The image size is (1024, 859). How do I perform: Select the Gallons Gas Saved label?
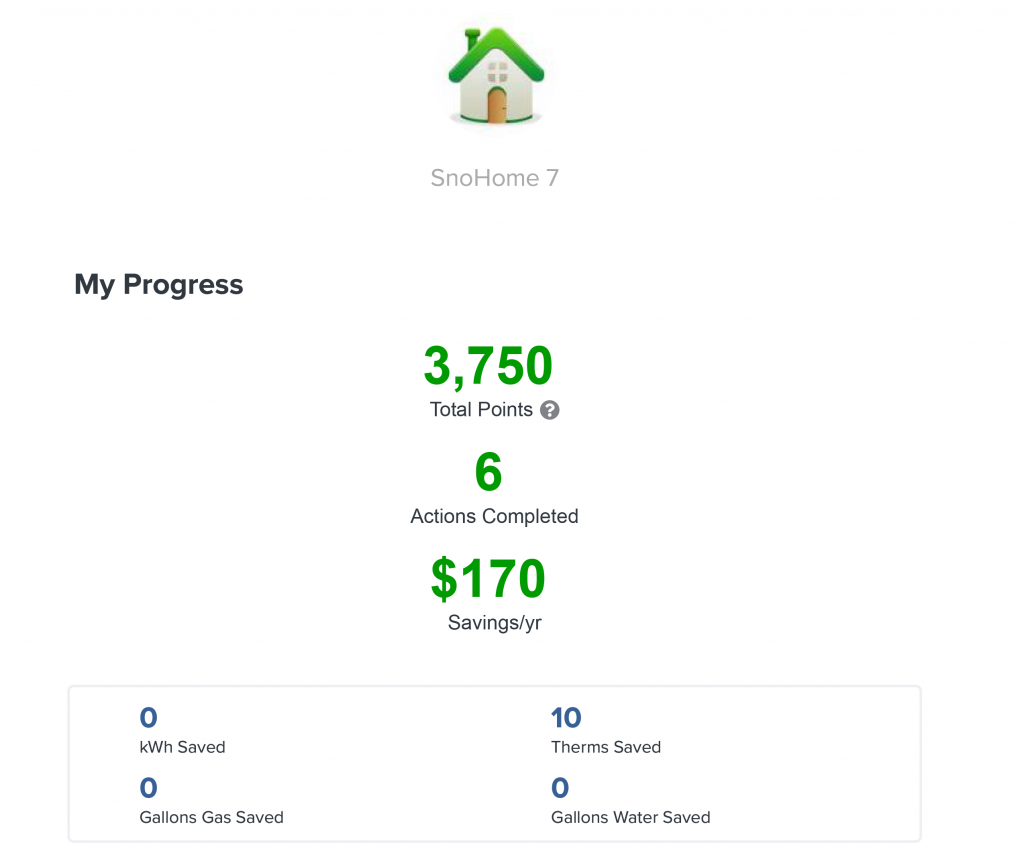(212, 817)
